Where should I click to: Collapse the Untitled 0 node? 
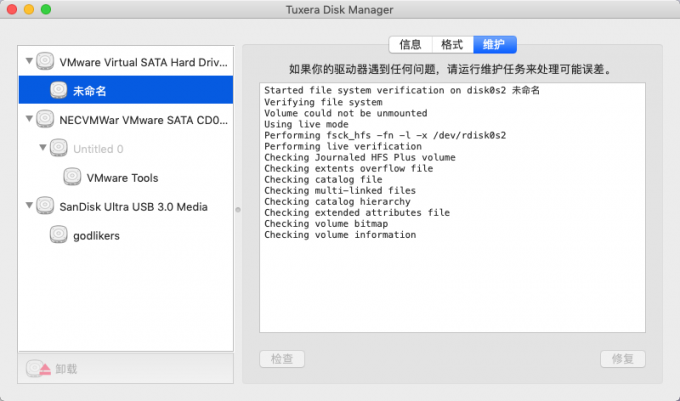pyautogui.click(x=42, y=147)
